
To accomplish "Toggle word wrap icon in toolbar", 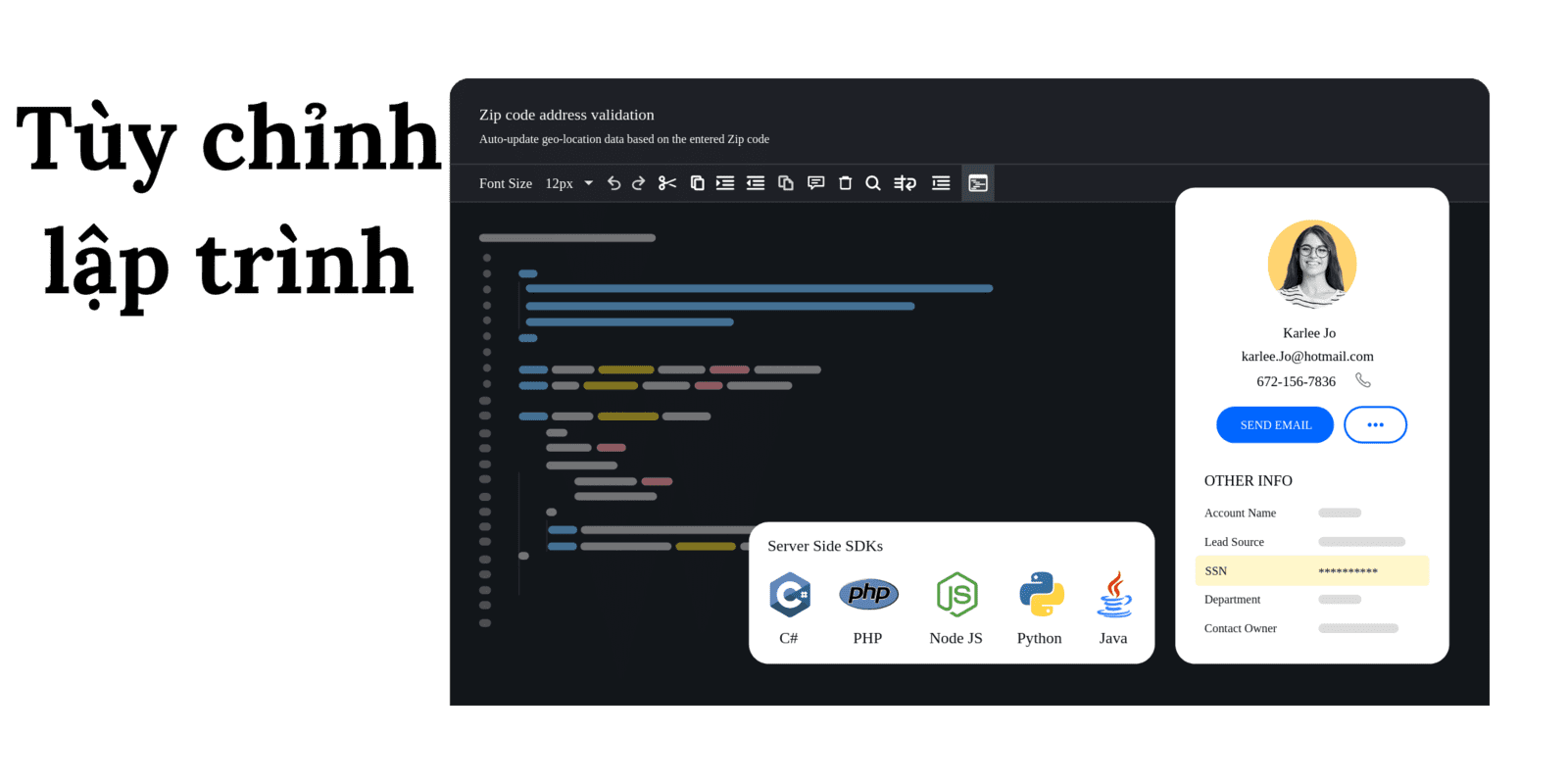I will point(906,183).
